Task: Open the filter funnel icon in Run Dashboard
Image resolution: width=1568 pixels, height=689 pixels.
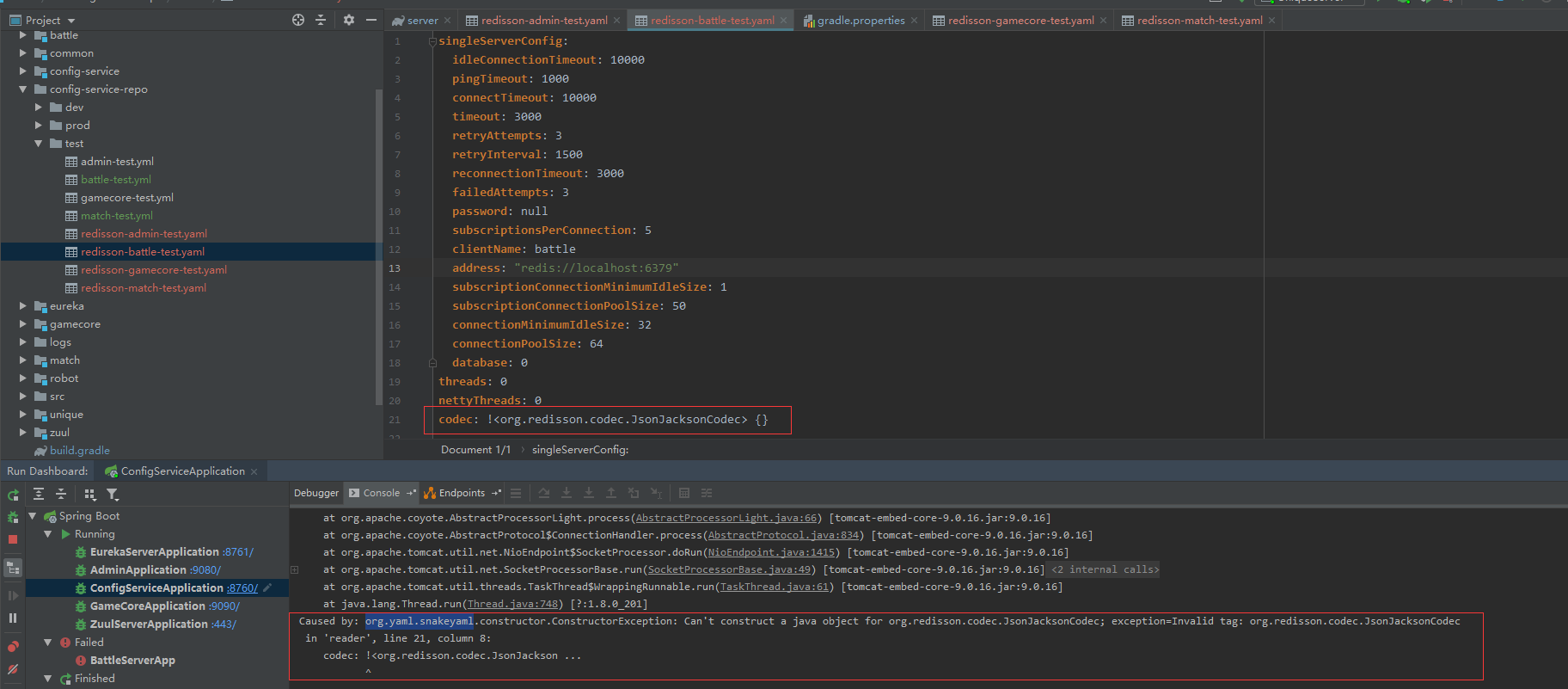Action: pos(113,494)
